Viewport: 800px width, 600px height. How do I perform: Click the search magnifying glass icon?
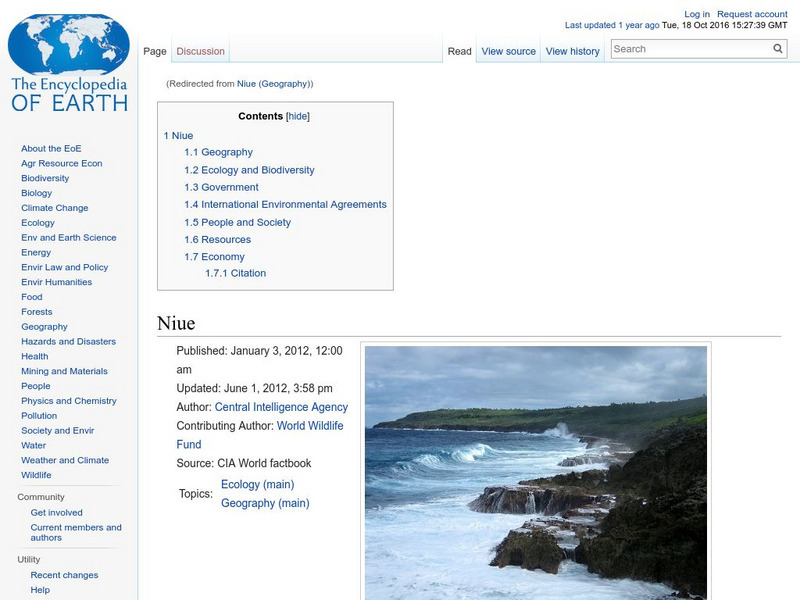point(777,47)
